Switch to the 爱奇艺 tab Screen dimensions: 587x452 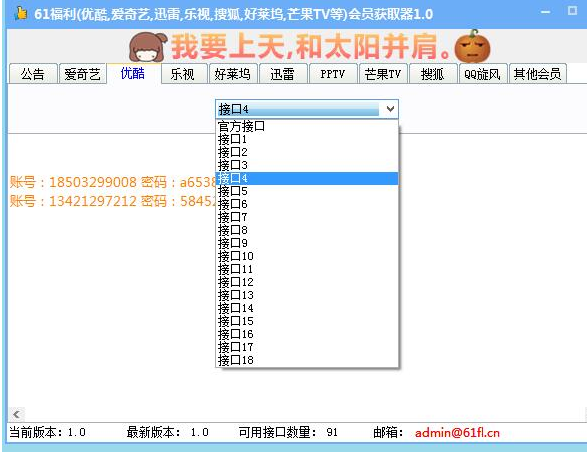(x=82, y=74)
